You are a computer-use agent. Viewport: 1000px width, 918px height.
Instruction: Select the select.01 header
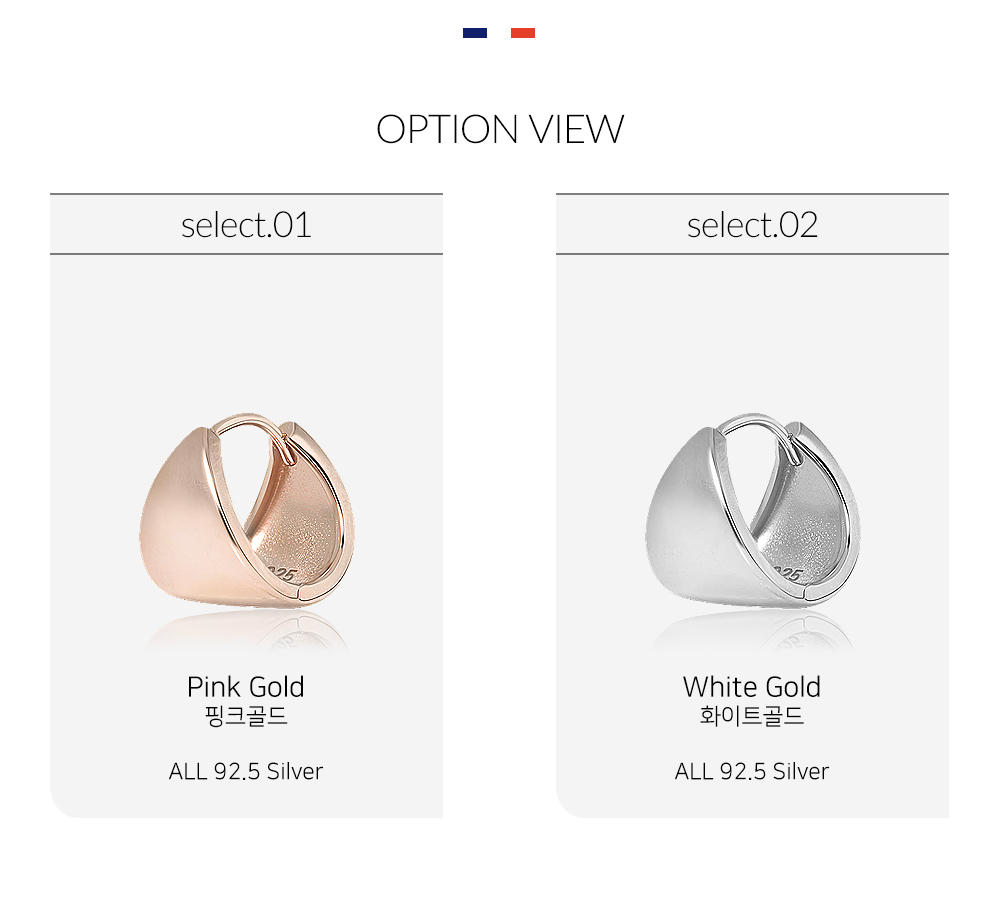pyautogui.click(x=246, y=225)
